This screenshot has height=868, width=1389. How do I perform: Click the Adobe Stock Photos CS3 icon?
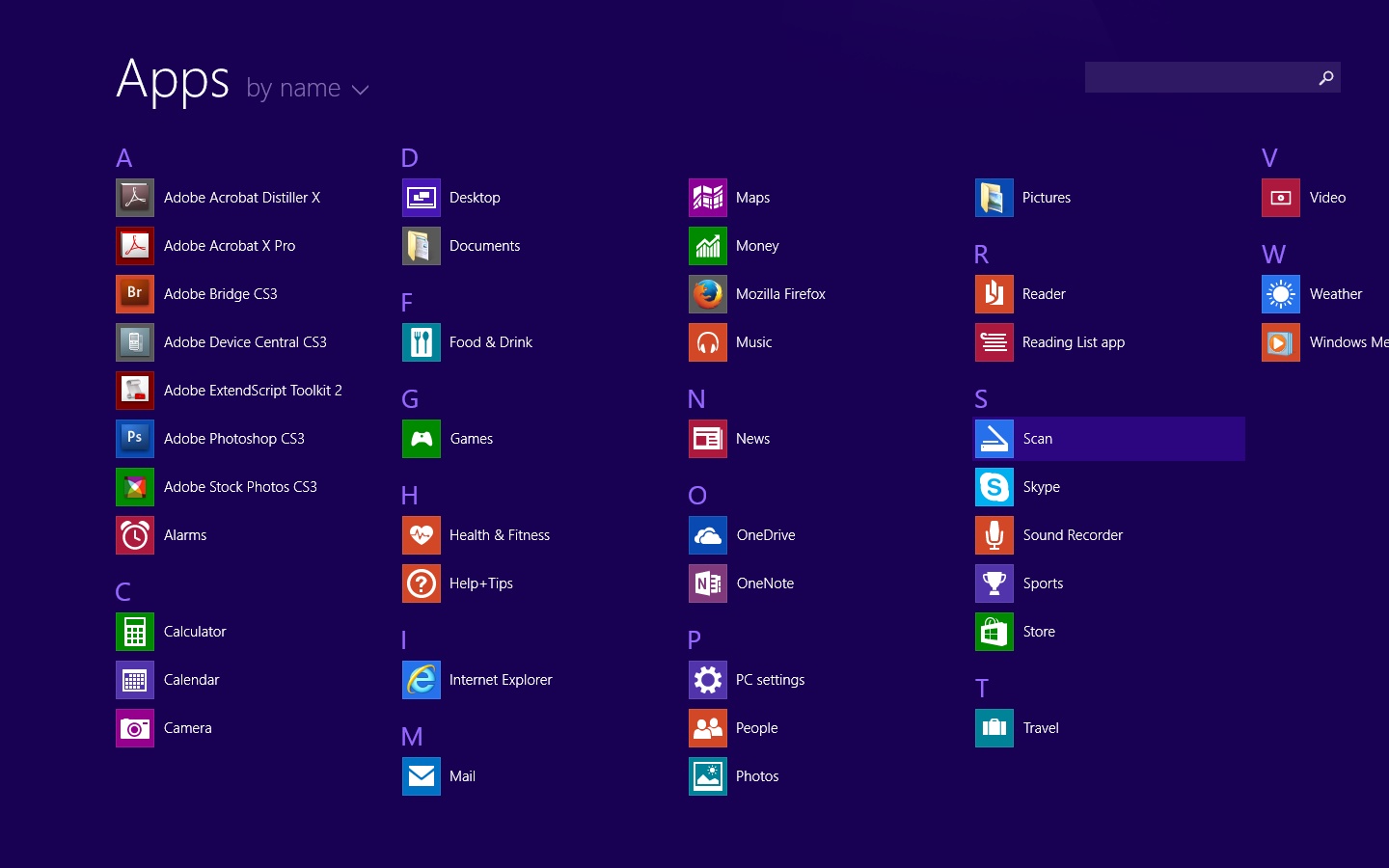tap(135, 487)
